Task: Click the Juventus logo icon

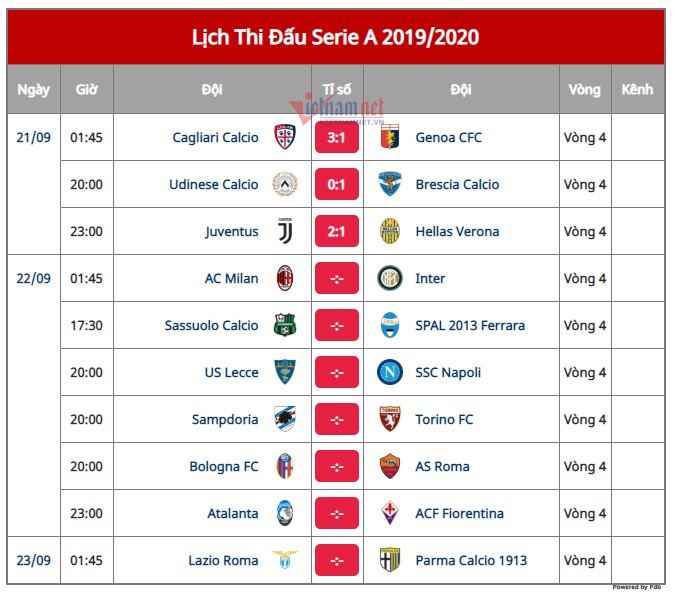Action: pyautogui.click(x=285, y=231)
